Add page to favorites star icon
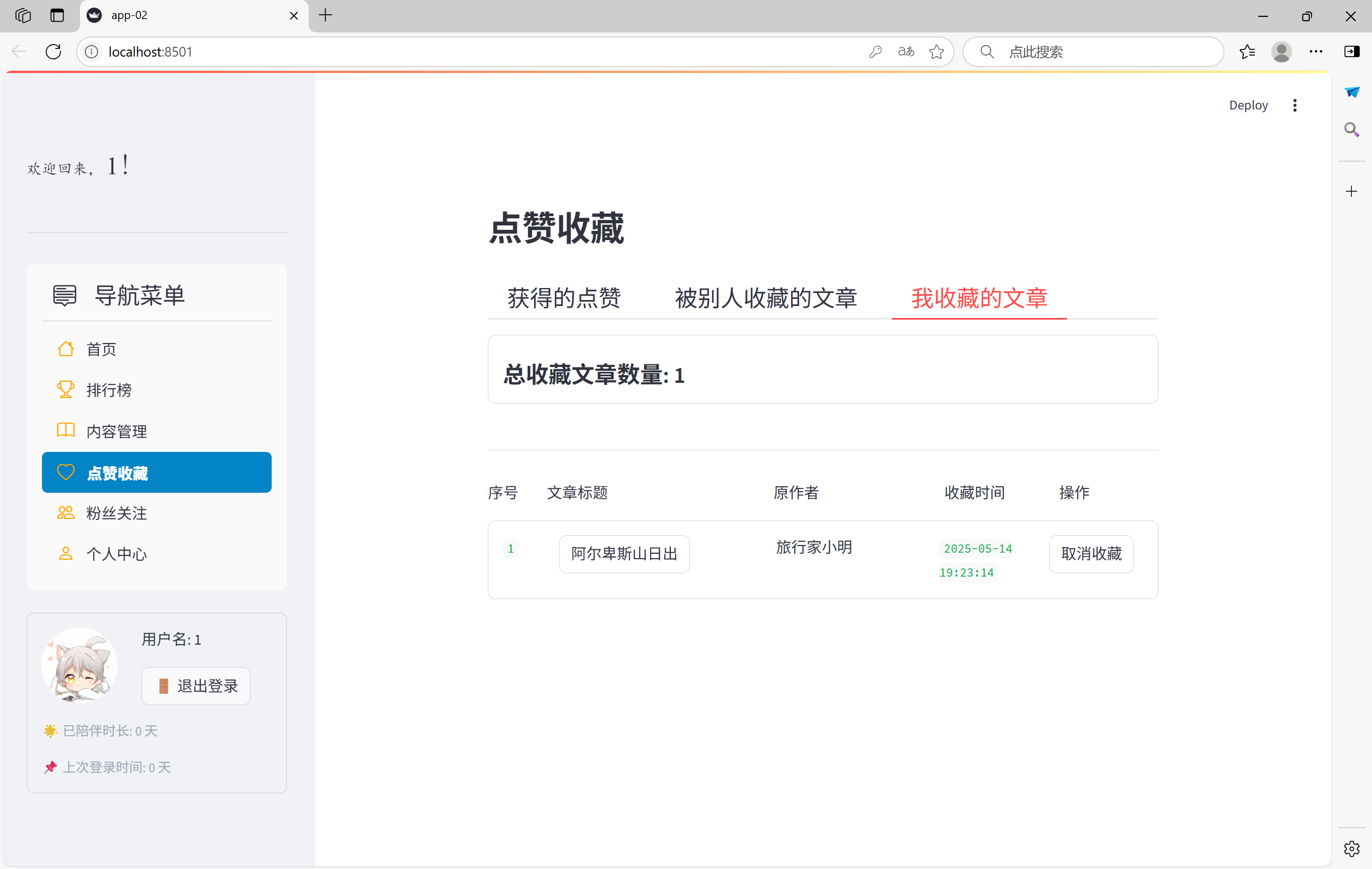1372x869 pixels. coord(936,52)
